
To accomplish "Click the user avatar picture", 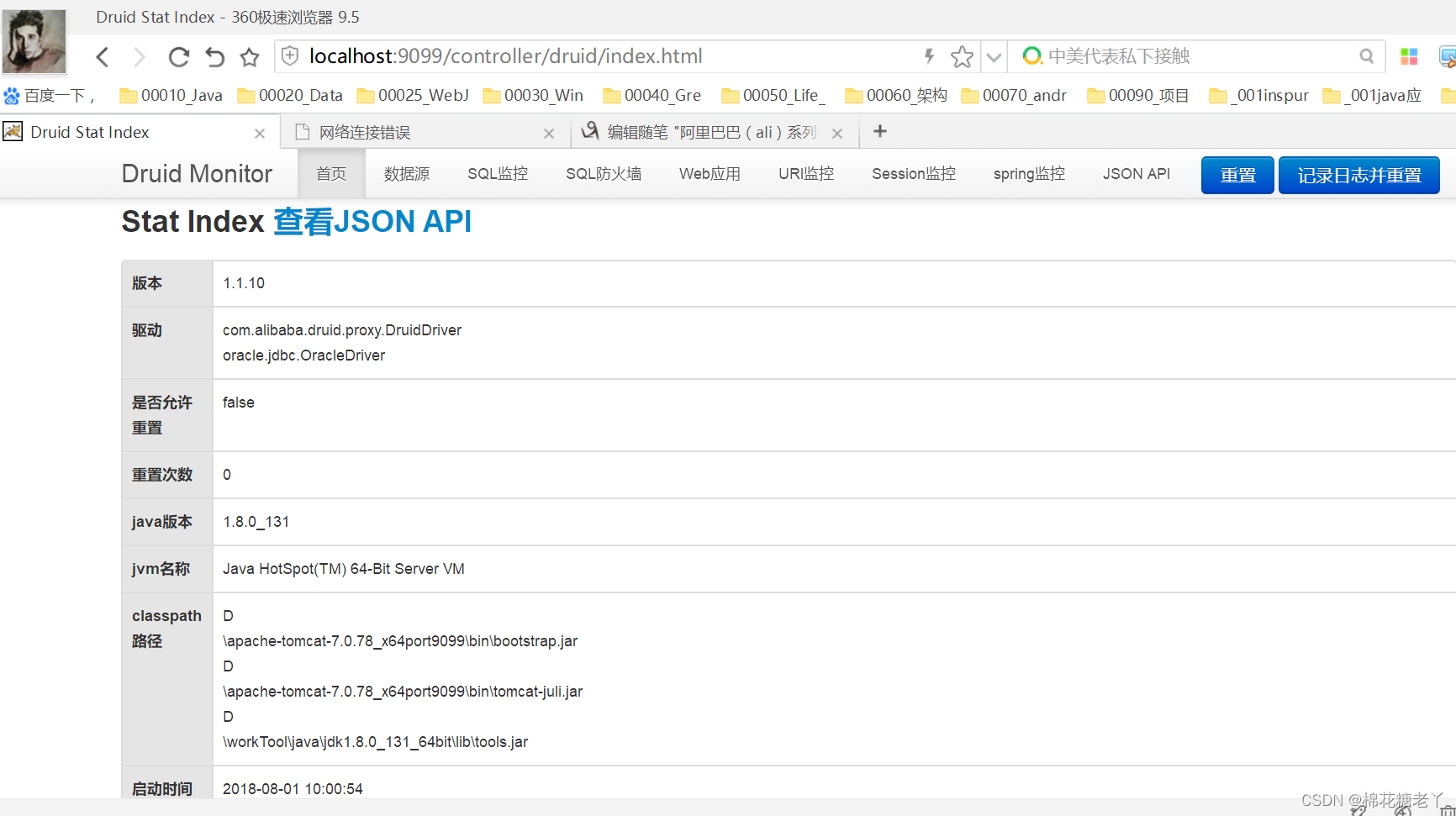I will [34, 40].
